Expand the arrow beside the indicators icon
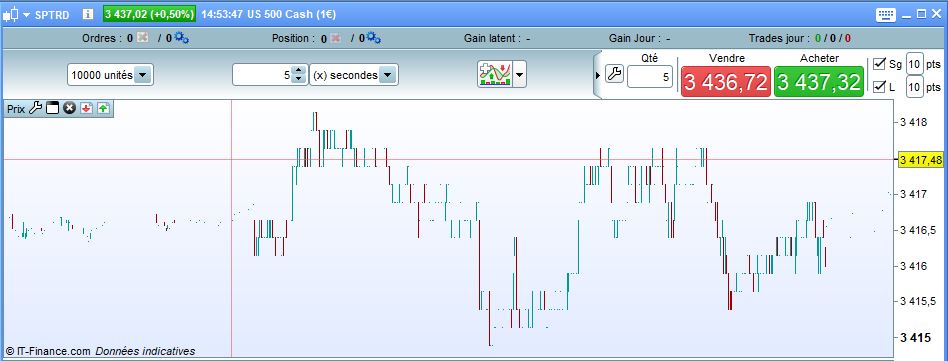Image resolution: width=948 pixels, height=361 pixels. click(x=519, y=75)
